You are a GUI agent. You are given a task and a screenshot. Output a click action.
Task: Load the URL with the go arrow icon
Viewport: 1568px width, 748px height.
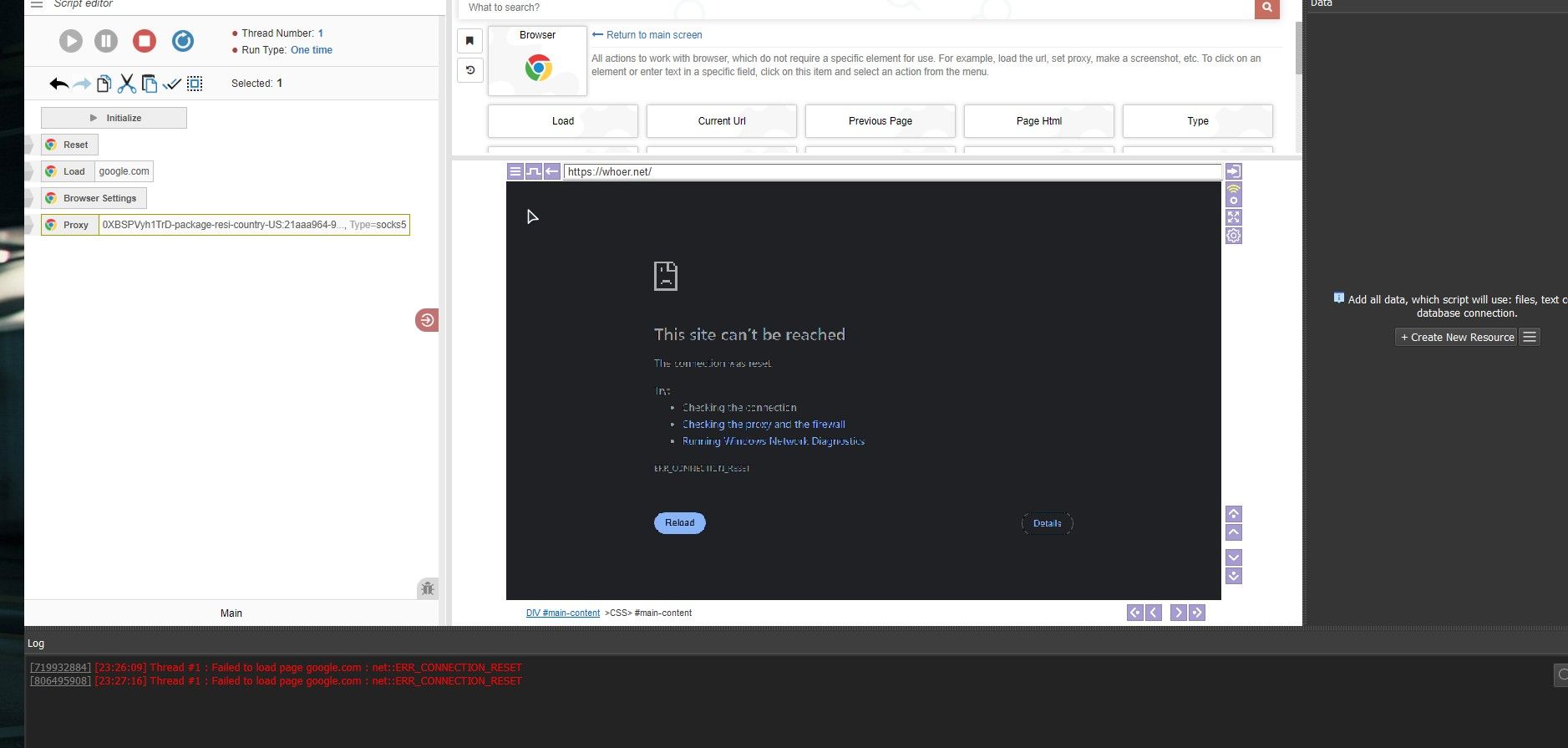coord(1234,171)
